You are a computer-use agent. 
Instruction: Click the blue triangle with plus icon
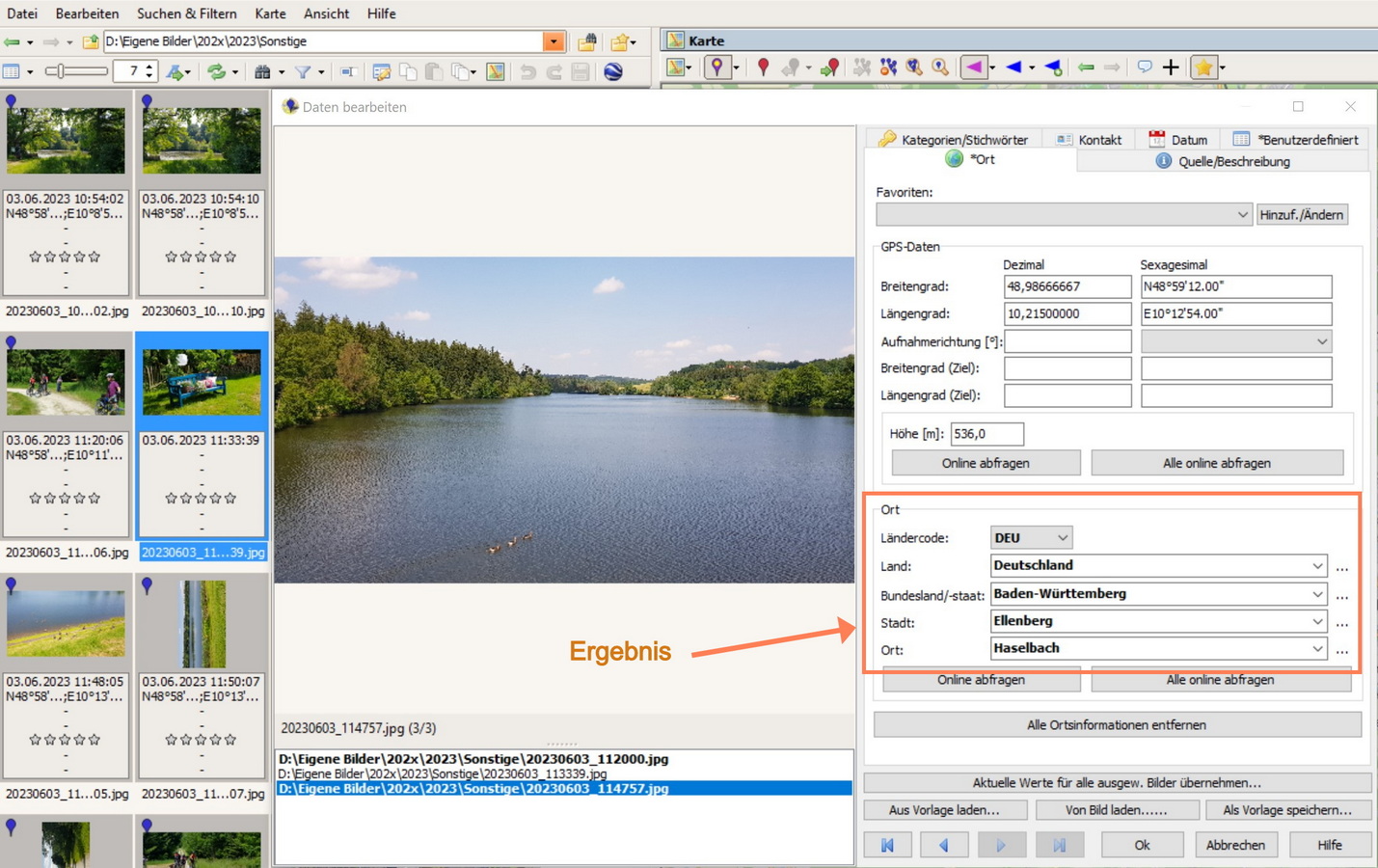(x=1053, y=67)
